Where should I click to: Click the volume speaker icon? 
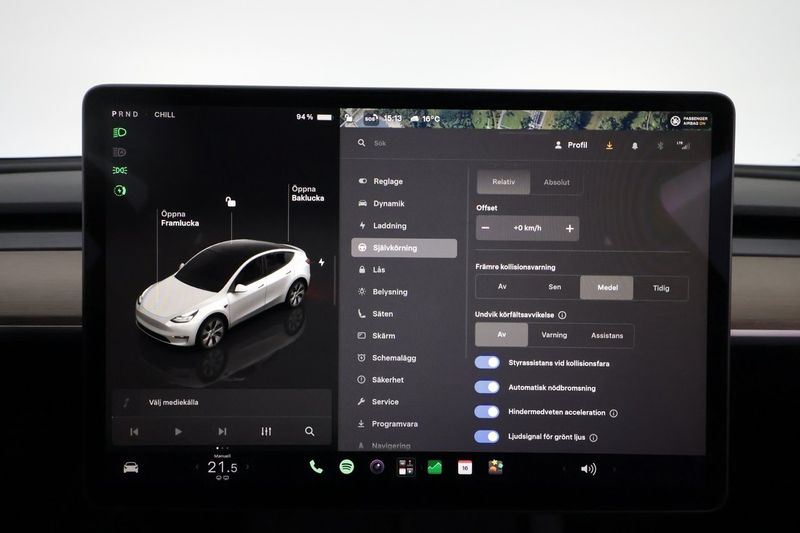[588, 469]
